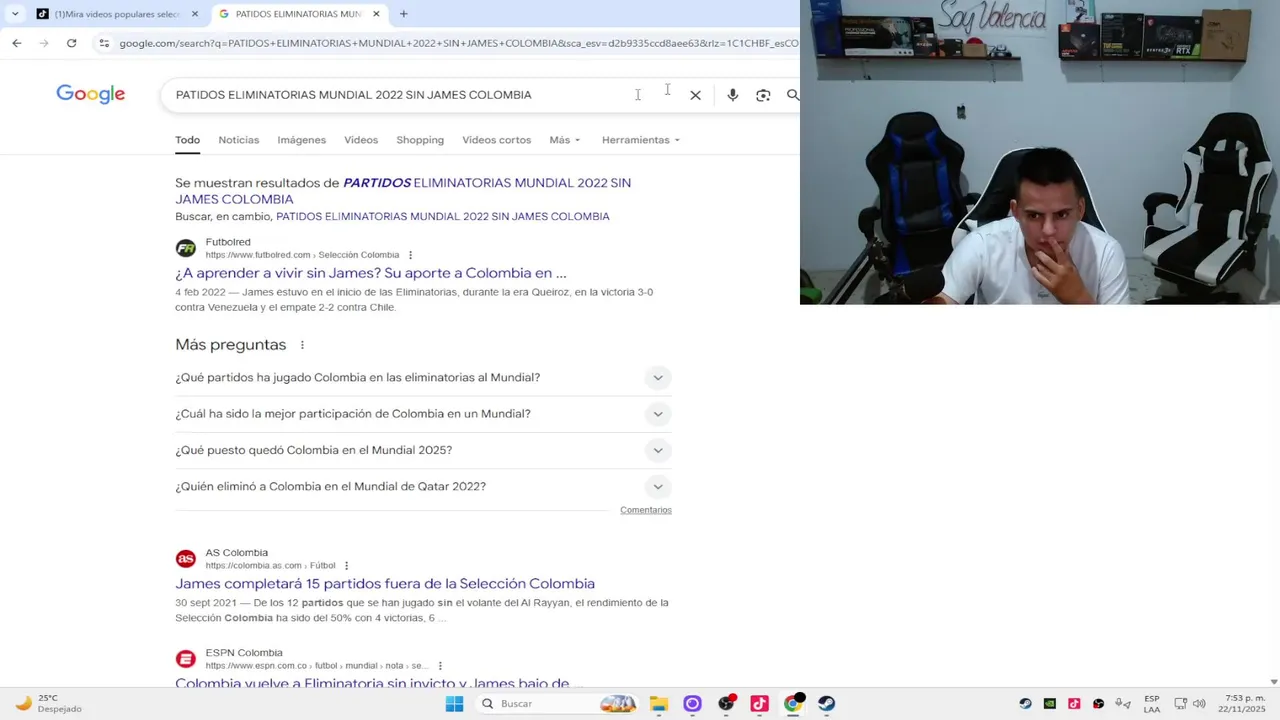Image resolution: width=1280 pixels, height=720 pixels.
Task: Open the Más preguntas three-dot menu
Action: pyautogui.click(x=302, y=345)
